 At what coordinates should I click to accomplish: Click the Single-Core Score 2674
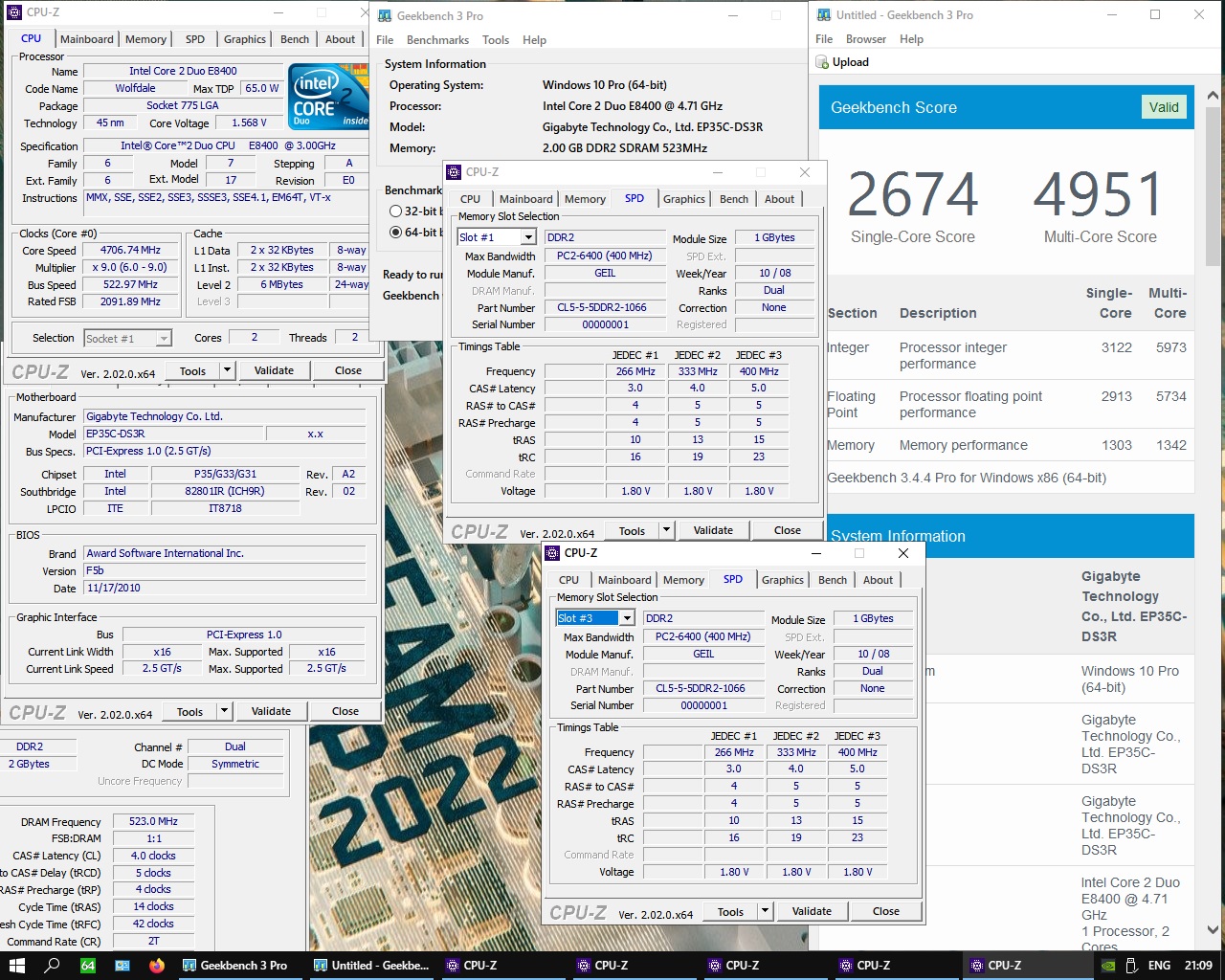point(913,194)
